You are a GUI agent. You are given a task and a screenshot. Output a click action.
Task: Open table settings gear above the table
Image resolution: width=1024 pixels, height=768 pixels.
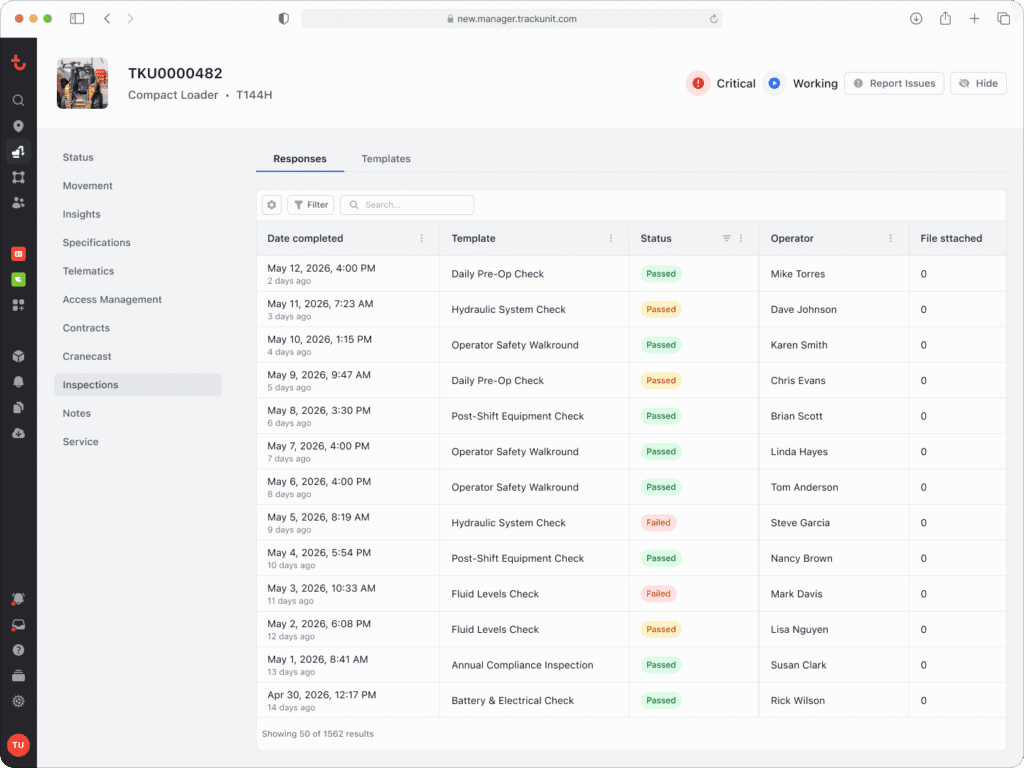(x=272, y=205)
